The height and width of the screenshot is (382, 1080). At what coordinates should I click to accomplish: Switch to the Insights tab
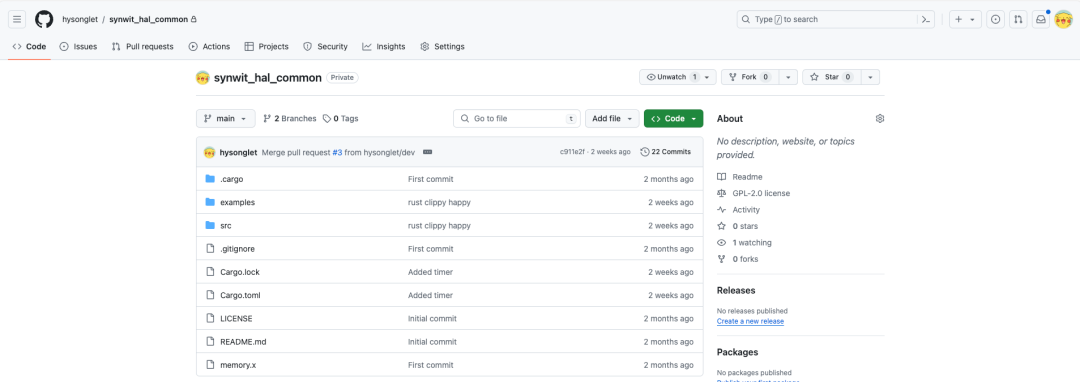pos(384,47)
